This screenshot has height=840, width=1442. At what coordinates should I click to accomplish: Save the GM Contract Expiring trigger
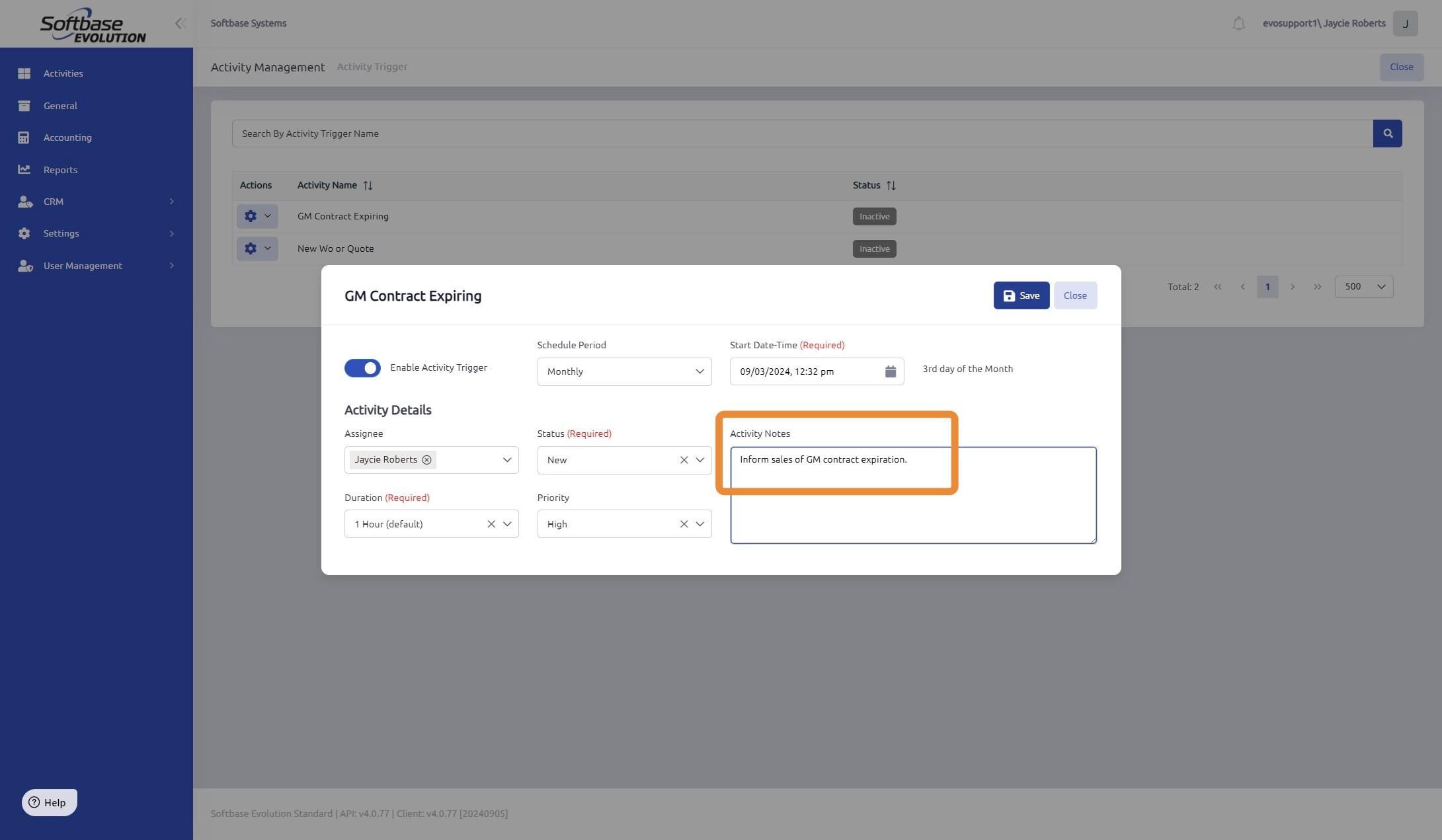pos(1021,295)
